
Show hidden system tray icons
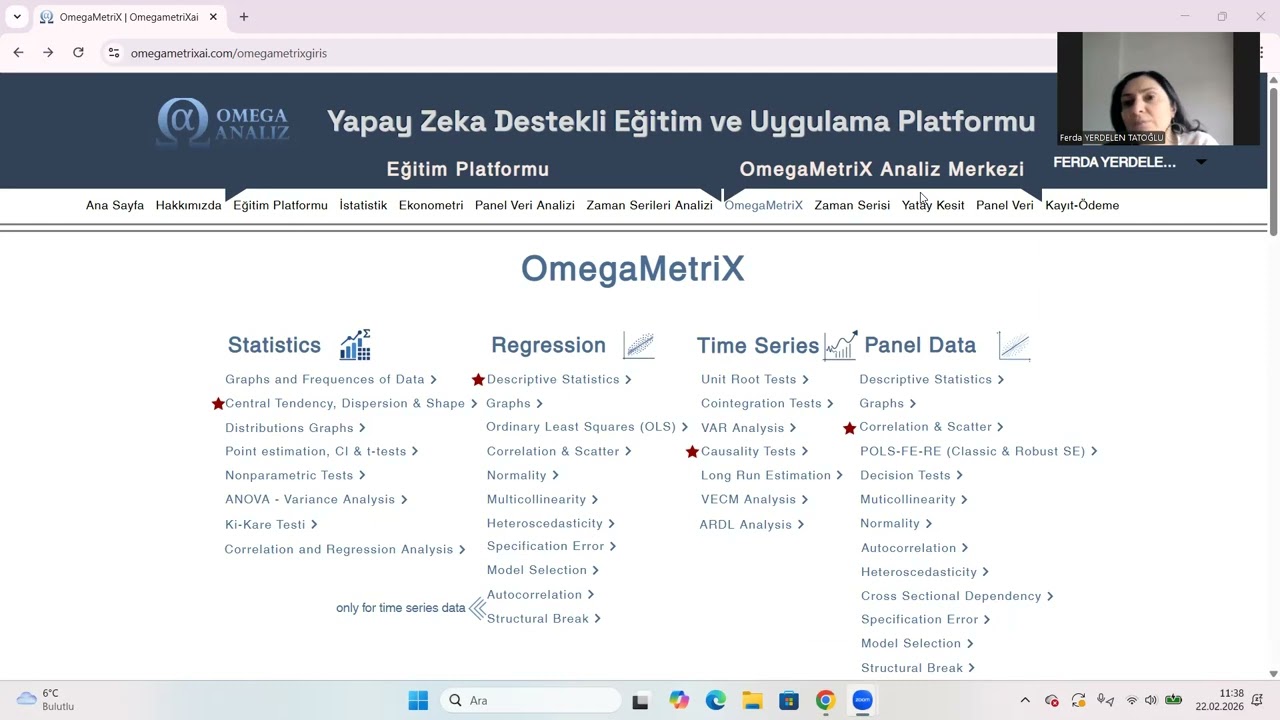click(1025, 700)
